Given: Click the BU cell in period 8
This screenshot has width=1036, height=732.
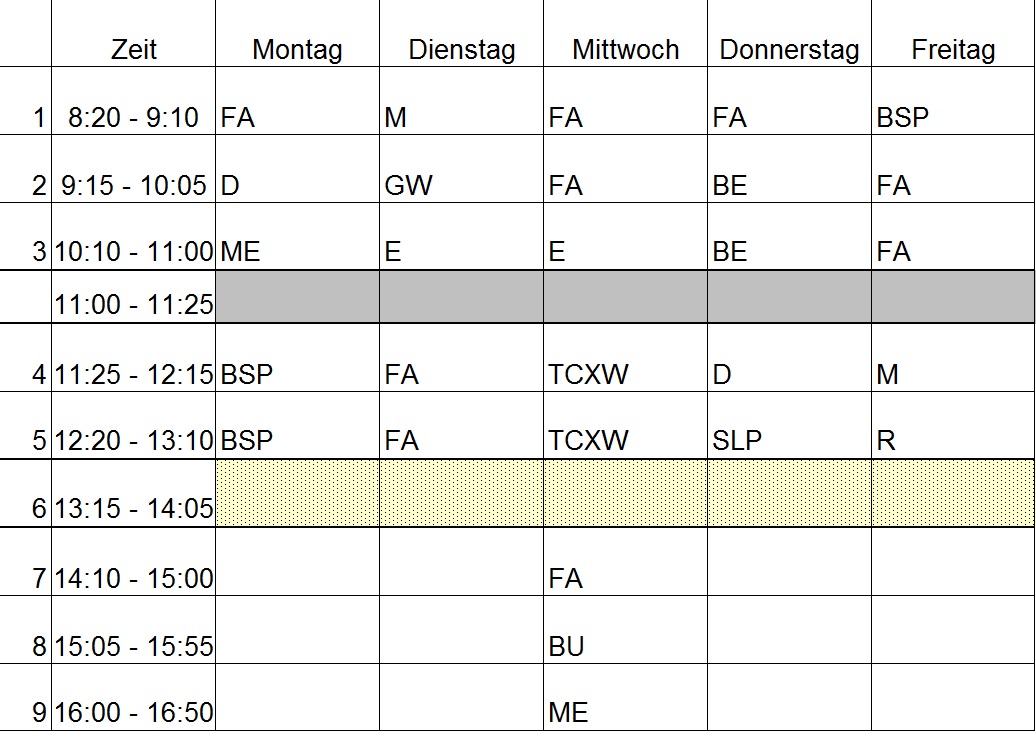Looking at the screenshot, I should coord(625,630).
